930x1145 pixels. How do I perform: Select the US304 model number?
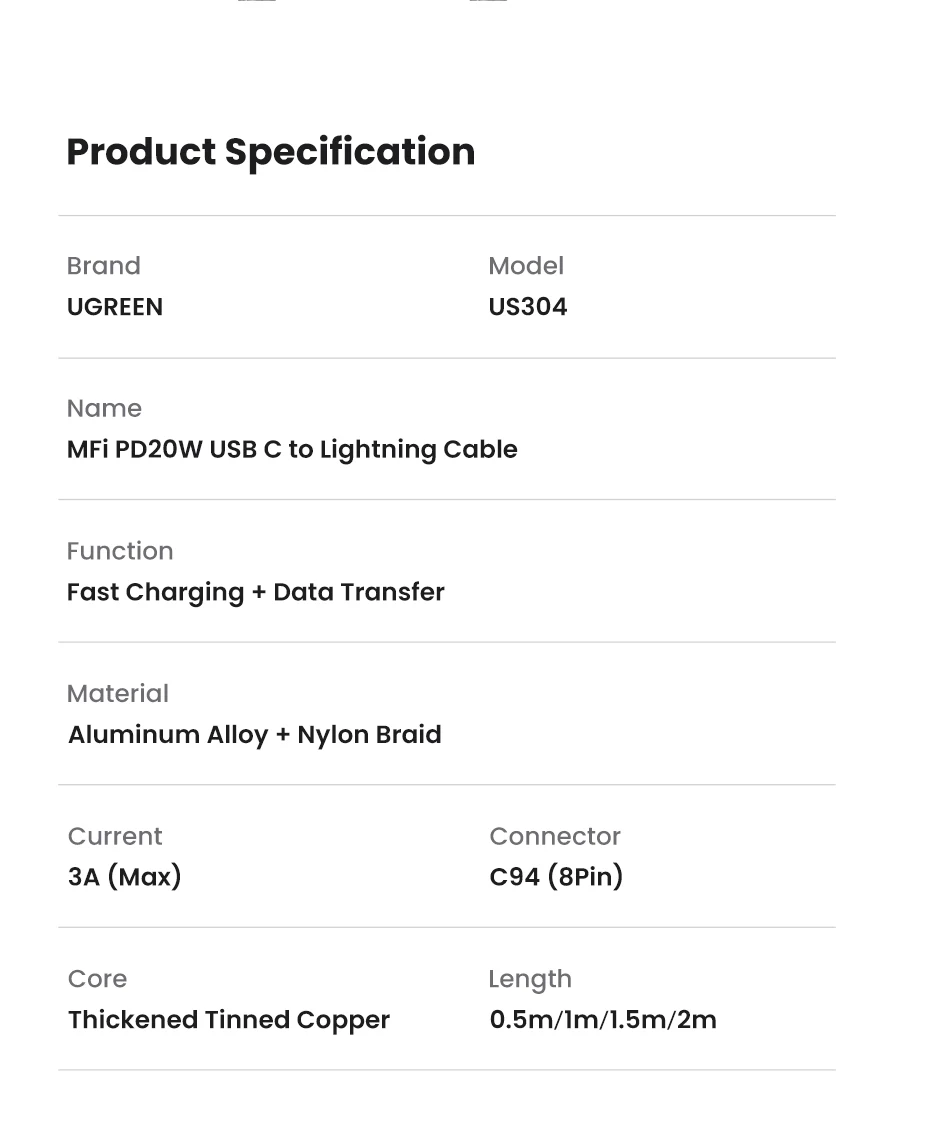tap(527, 307)
